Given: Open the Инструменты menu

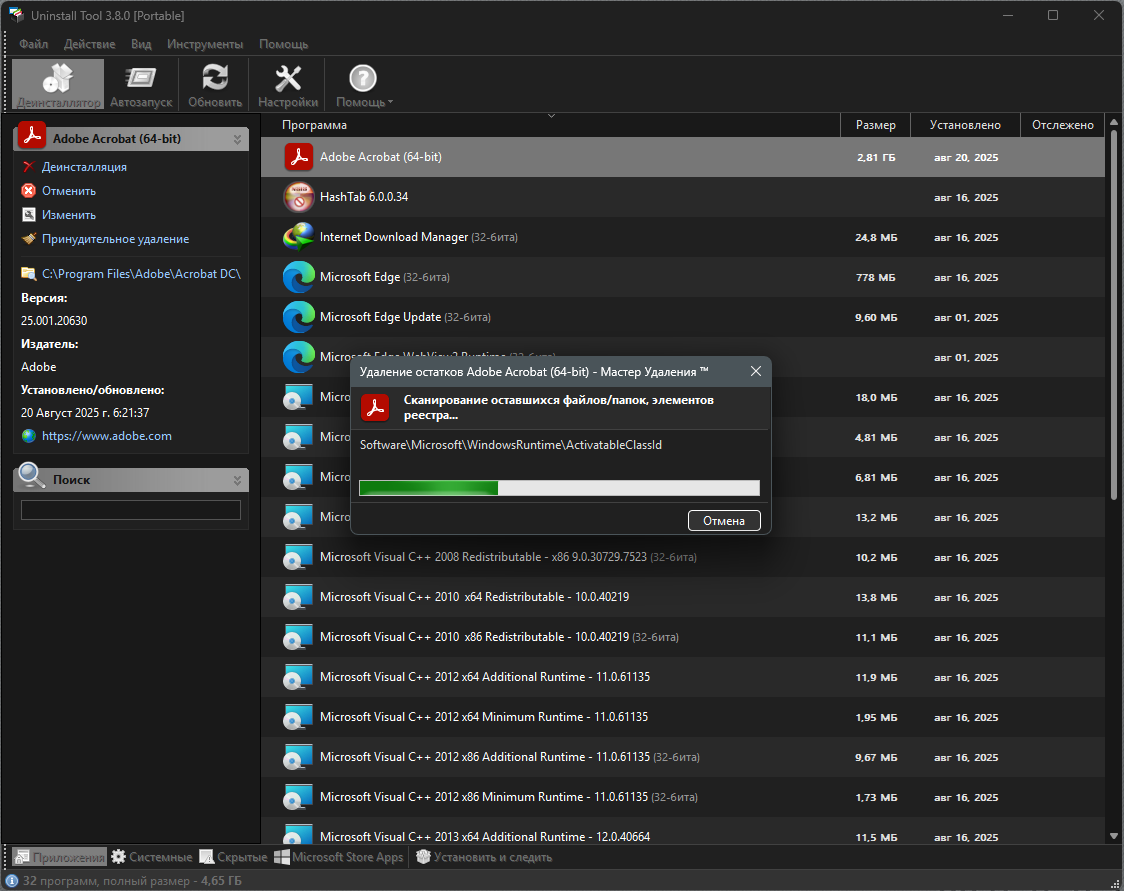Looking at the screenshot, I should (x=205, y=44).
